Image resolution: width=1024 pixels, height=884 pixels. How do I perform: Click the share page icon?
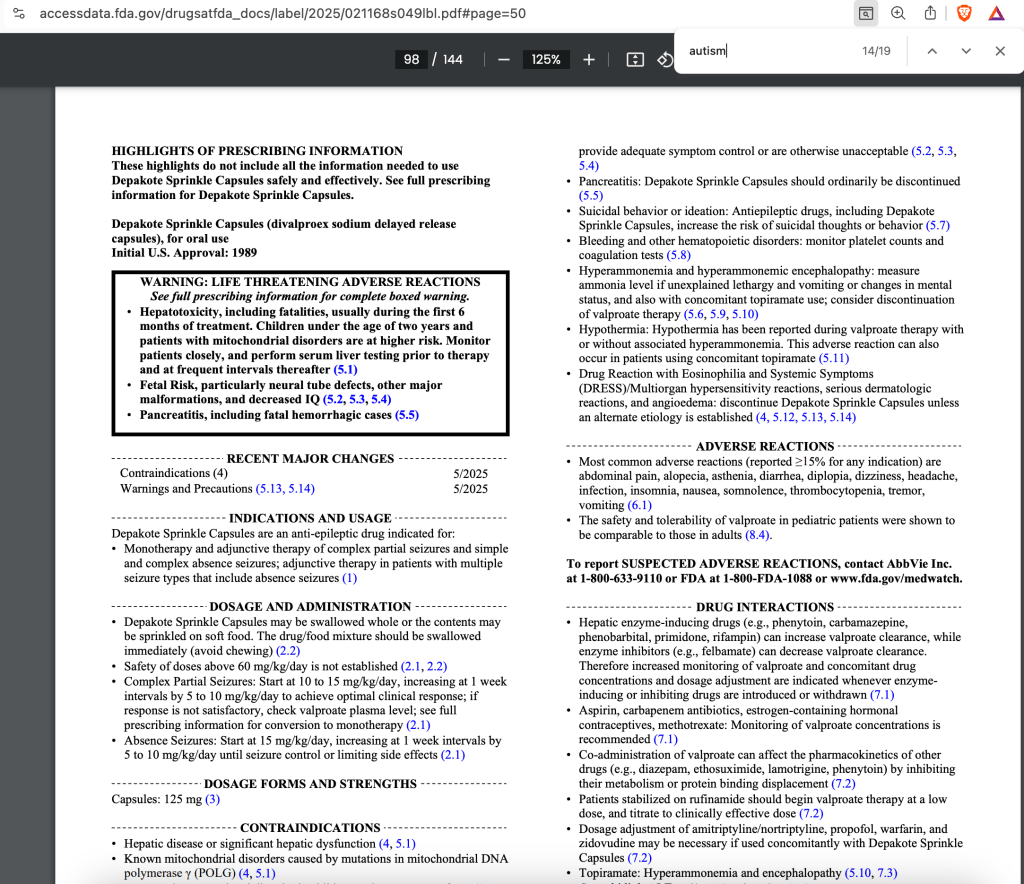point(930,14)
